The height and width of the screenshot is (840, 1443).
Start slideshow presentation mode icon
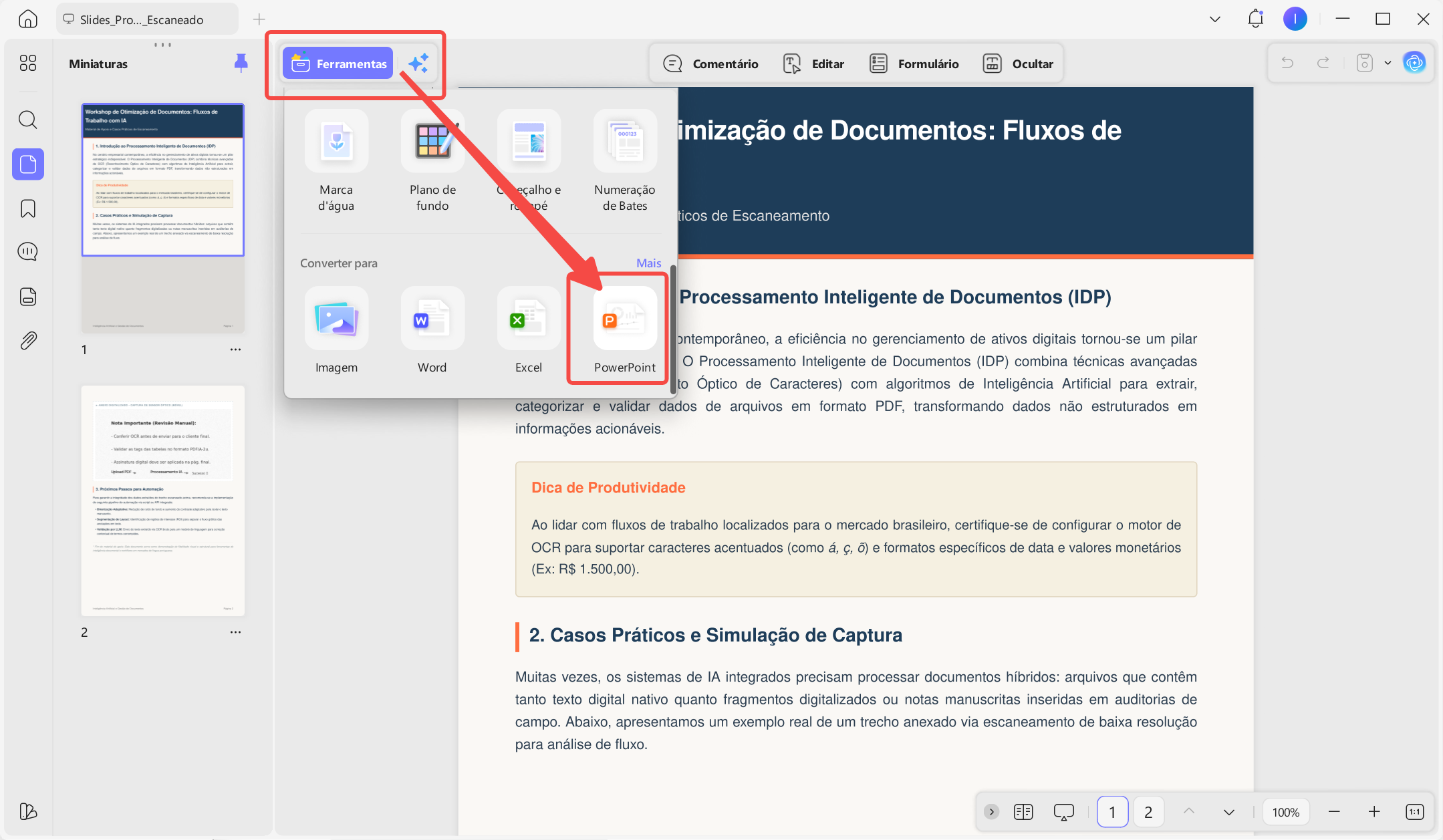1063,812
